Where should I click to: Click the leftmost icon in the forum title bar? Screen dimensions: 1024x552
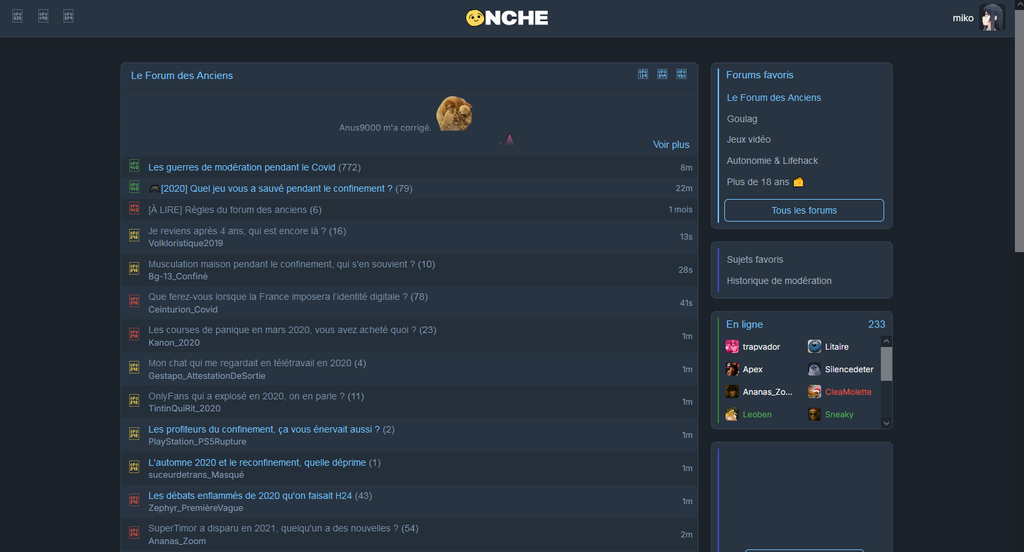(643, 75)
